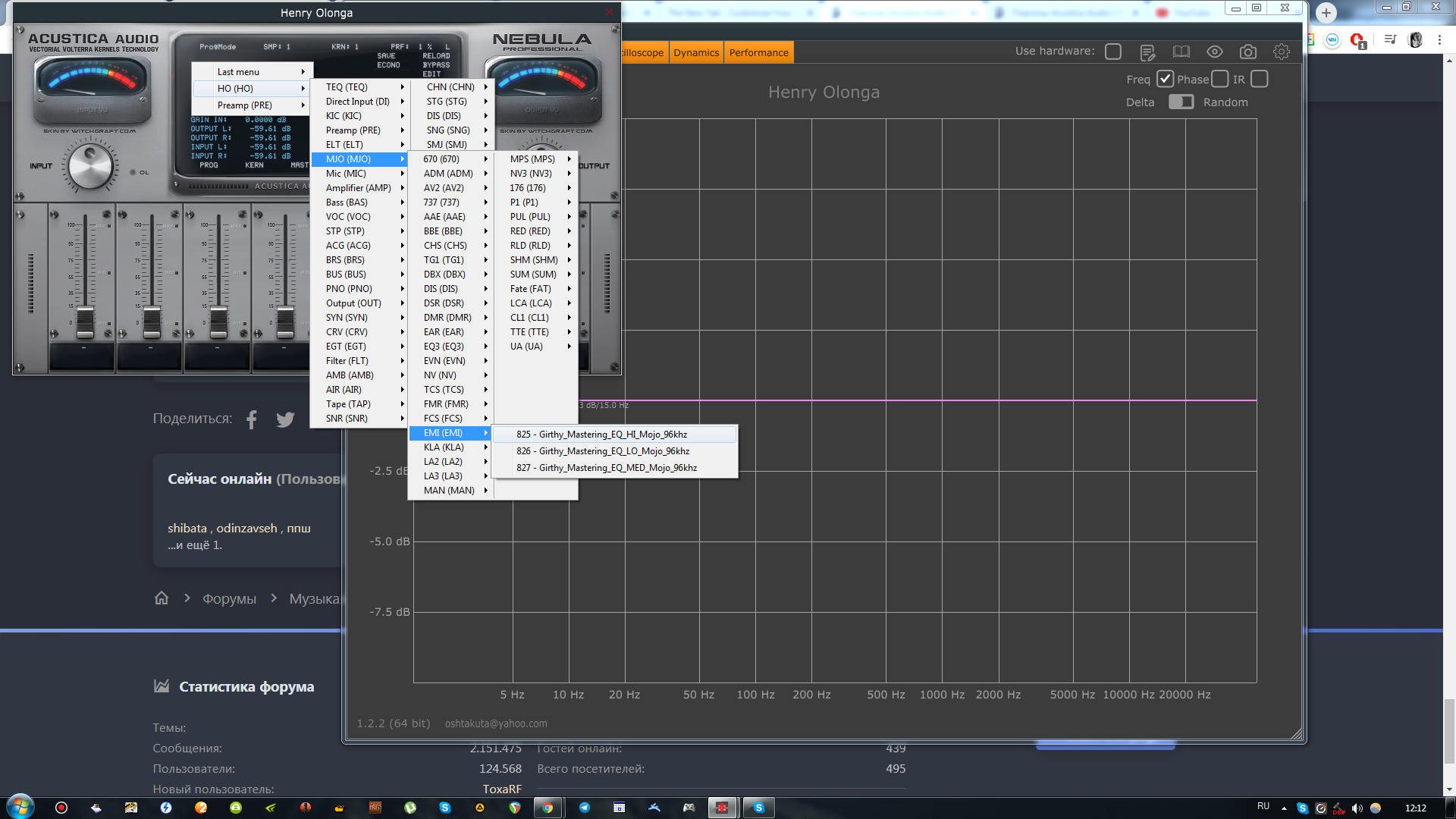The width and height of the screenshot is (1456, 819).
Task: Share via Facebook icon on forum page
Action: coord(252,419)
